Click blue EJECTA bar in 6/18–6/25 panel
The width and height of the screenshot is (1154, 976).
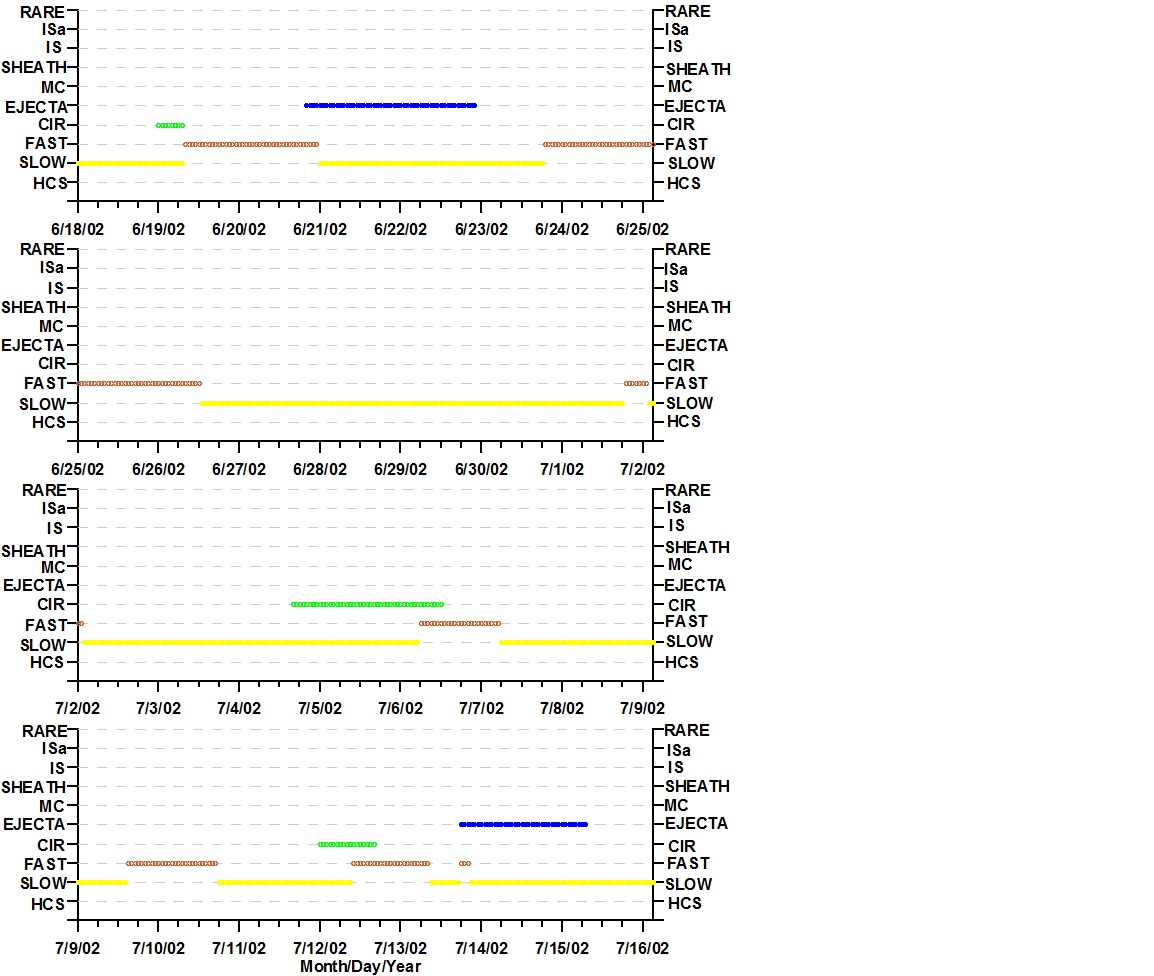[390, 105]
